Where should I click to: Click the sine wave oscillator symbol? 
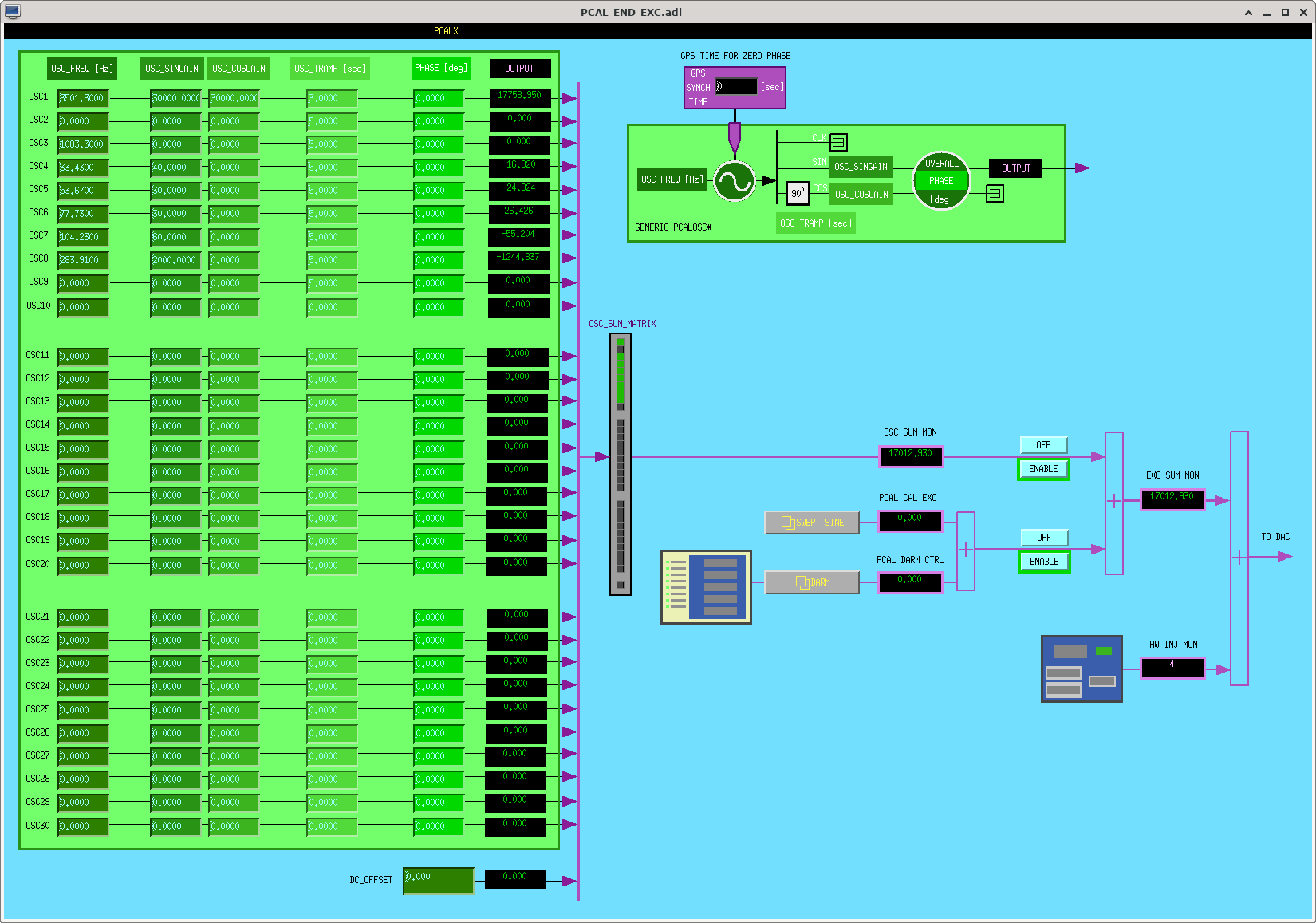tap(734, 181)
